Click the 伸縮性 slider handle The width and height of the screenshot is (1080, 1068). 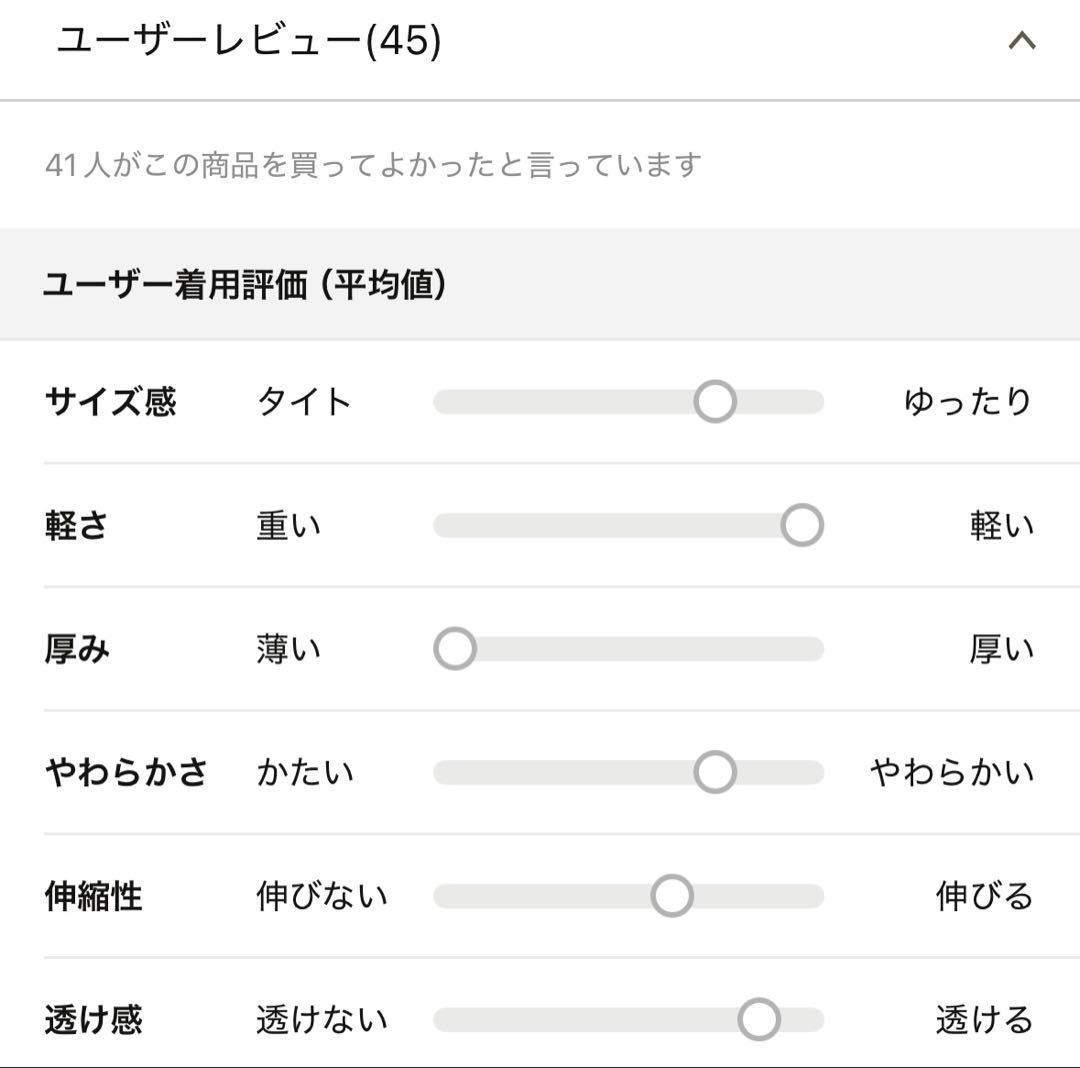click(x=673, y=895)
